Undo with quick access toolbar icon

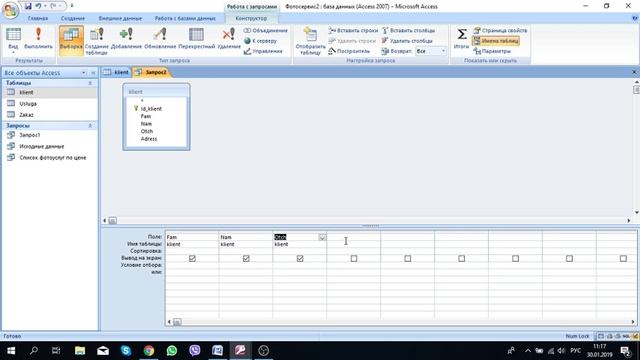[x=38, y=6]
